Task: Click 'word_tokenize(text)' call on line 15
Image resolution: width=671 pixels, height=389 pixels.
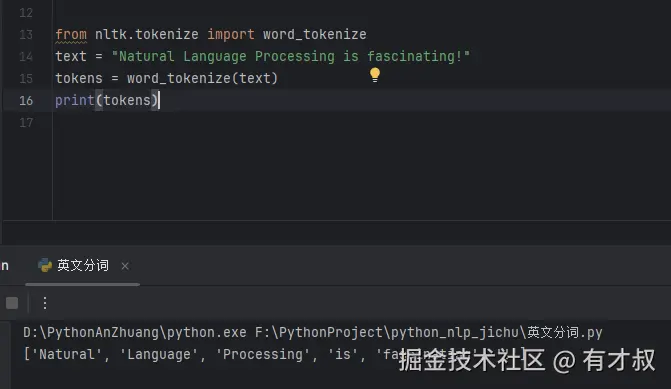Action: pyautogui.click(x=202, y=78)
